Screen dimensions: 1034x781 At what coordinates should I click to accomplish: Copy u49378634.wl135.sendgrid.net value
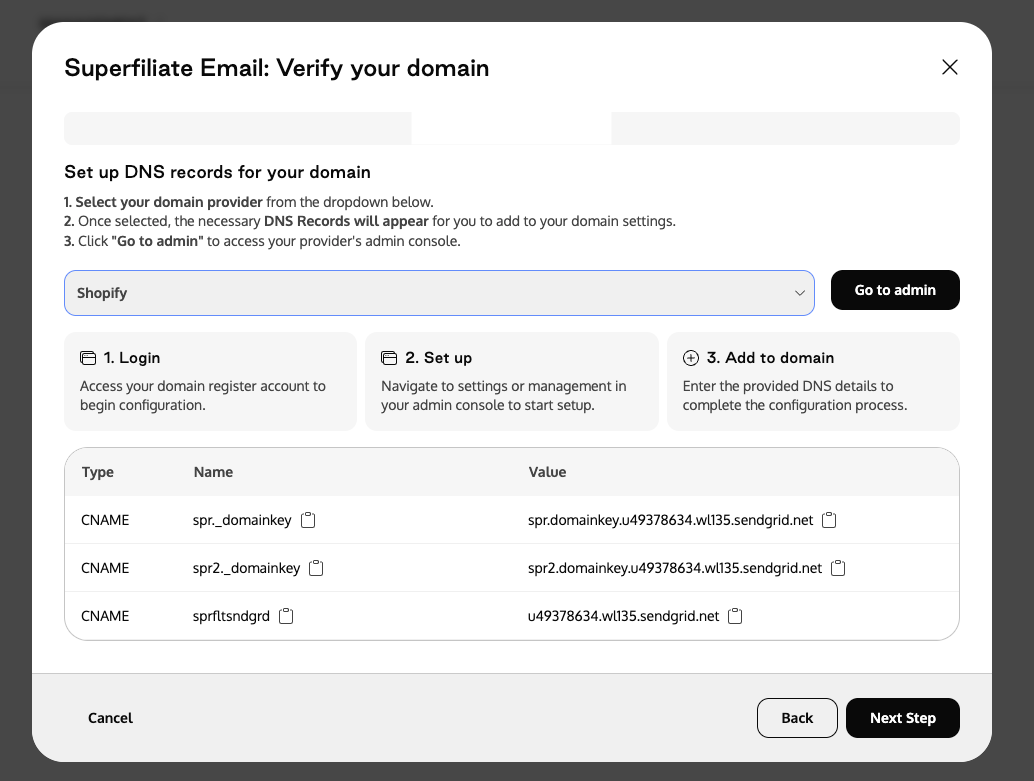click(735, 616)
